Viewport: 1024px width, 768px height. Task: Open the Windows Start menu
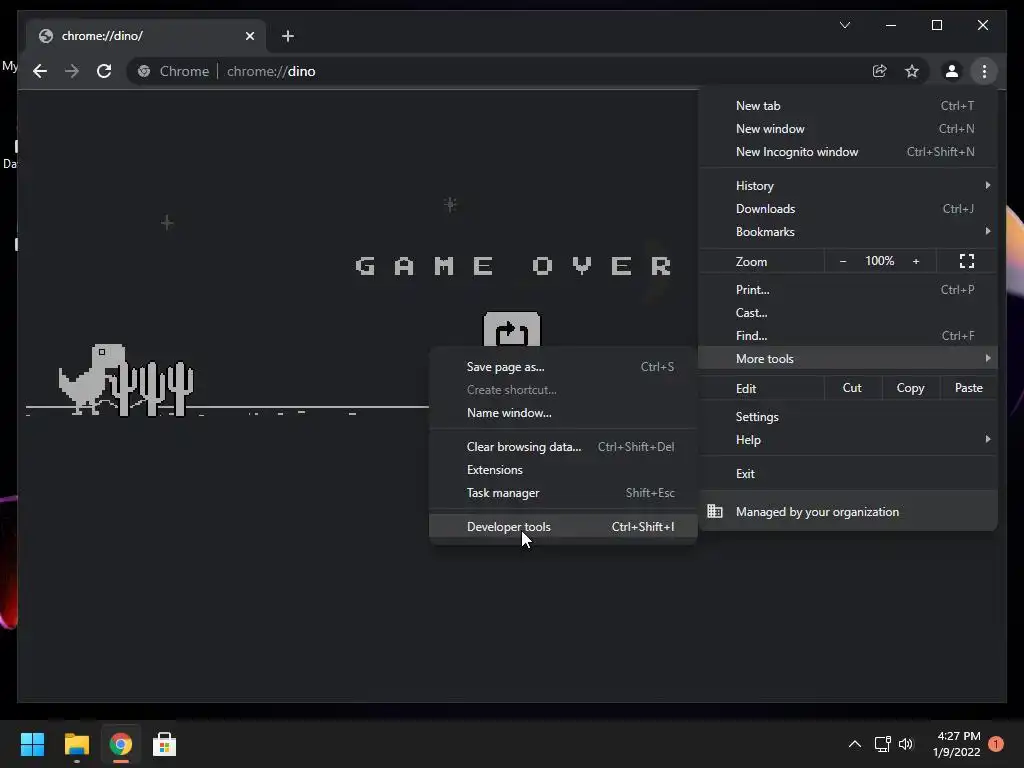(x=32, y=744)
